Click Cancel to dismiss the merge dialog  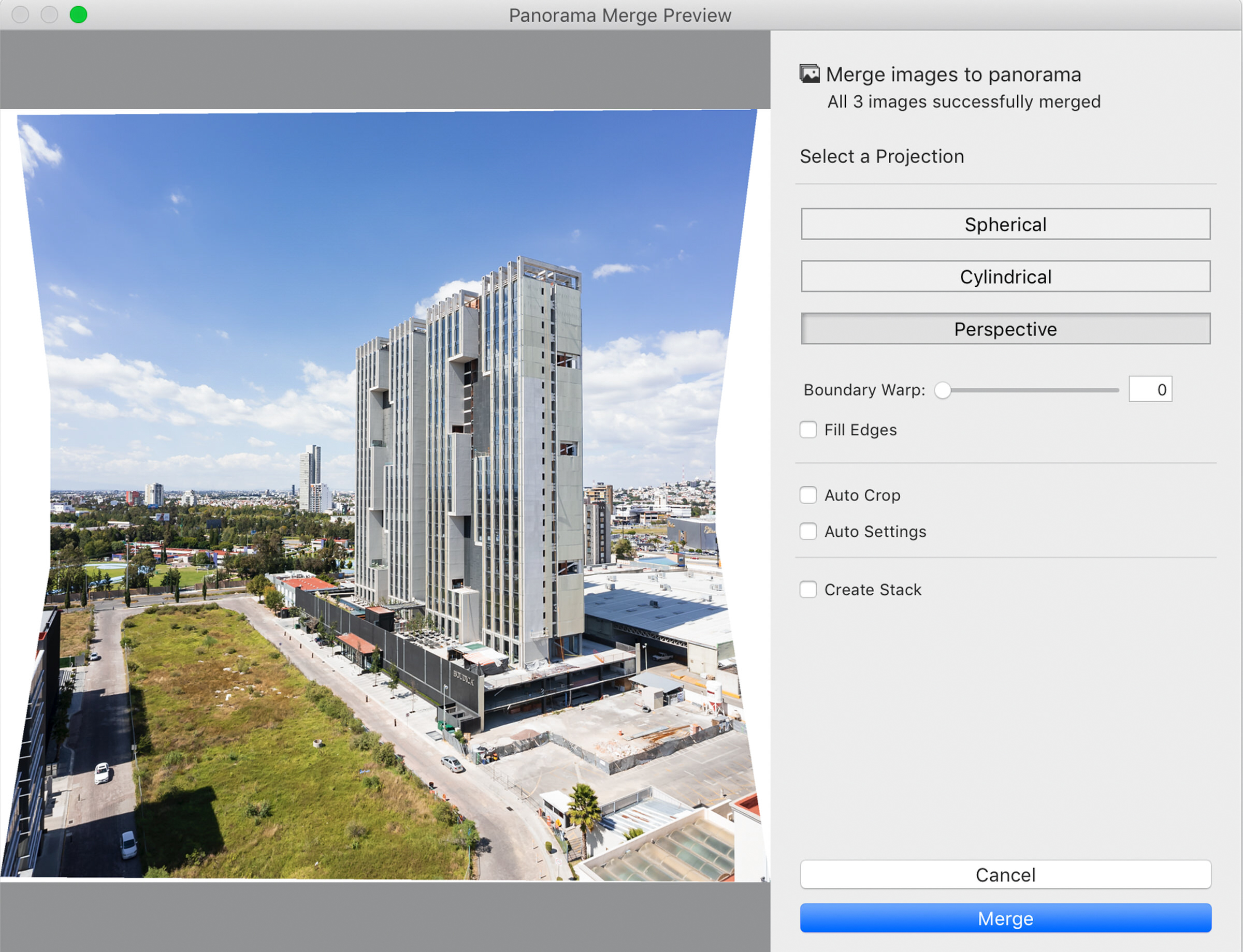pyautogui.click(x=1006, y=874)
